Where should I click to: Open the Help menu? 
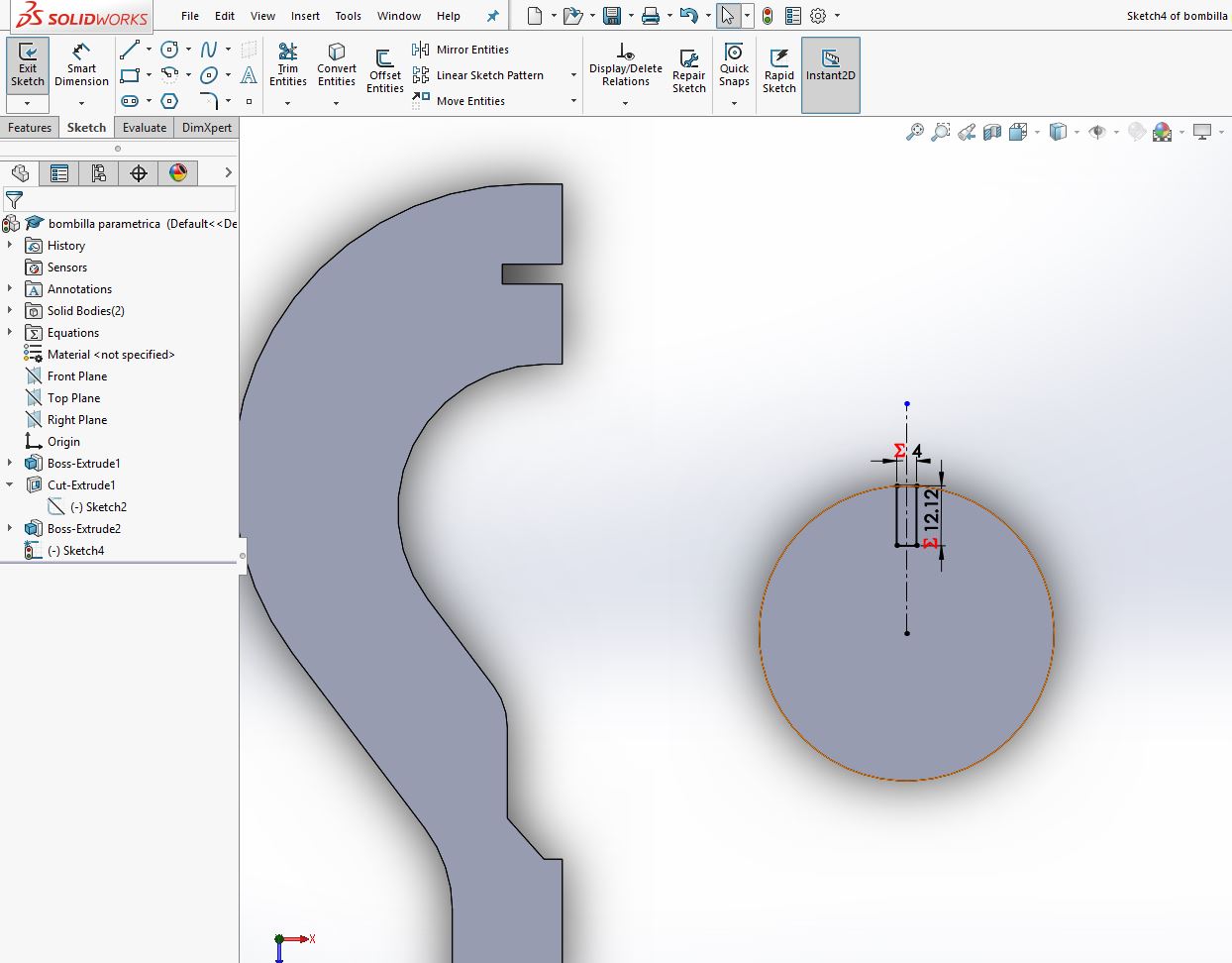[x=449, y=16]
